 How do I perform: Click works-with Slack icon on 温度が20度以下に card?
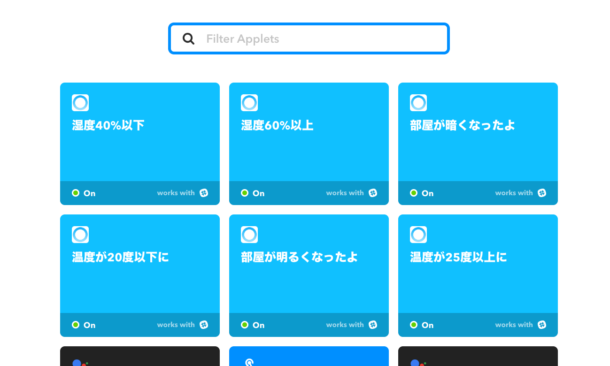pyautogui.click(x=204, y=325)
